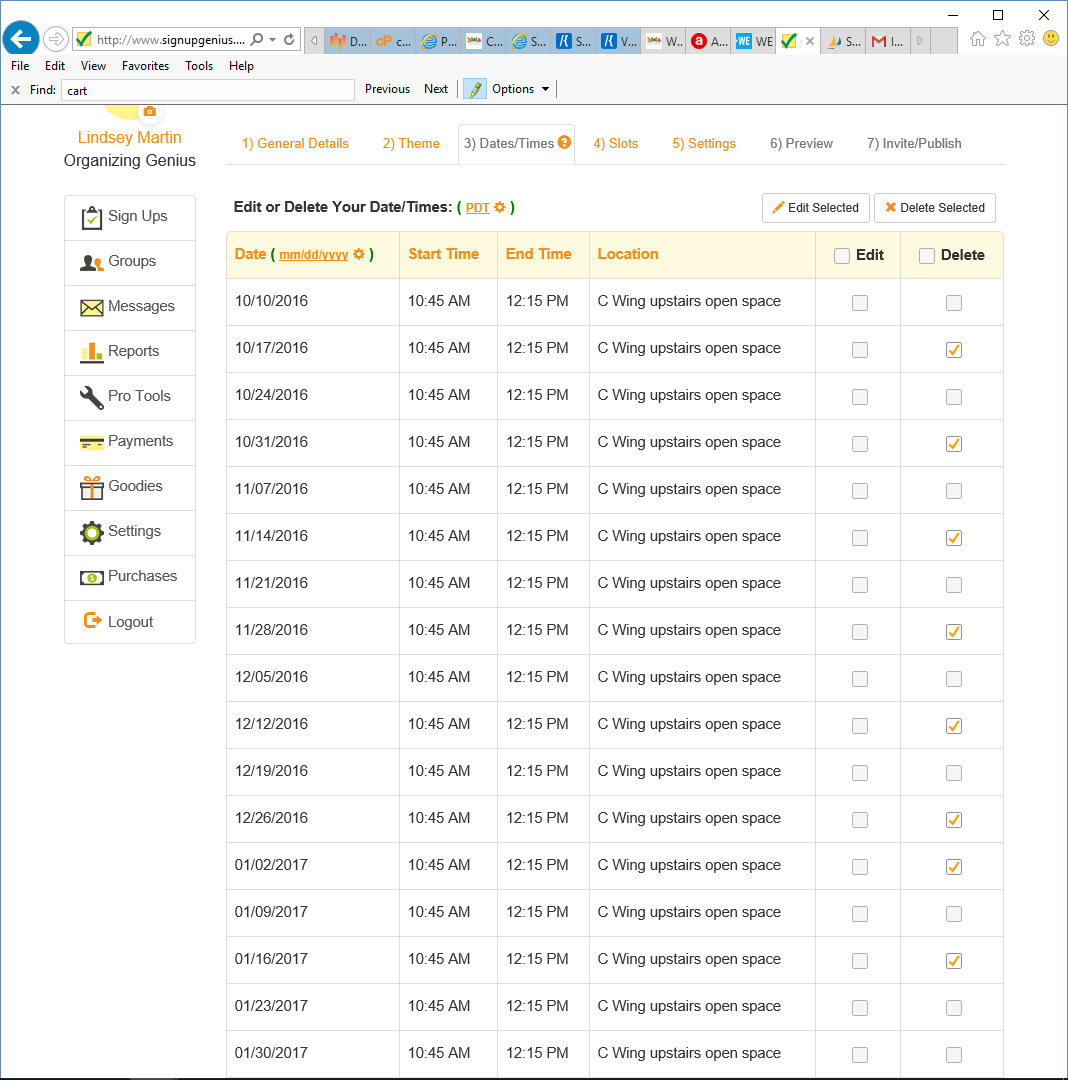The height and width of the screenshot is (1080, 1068).
Task: Click into the Find text field
Action: coord(208,90)
